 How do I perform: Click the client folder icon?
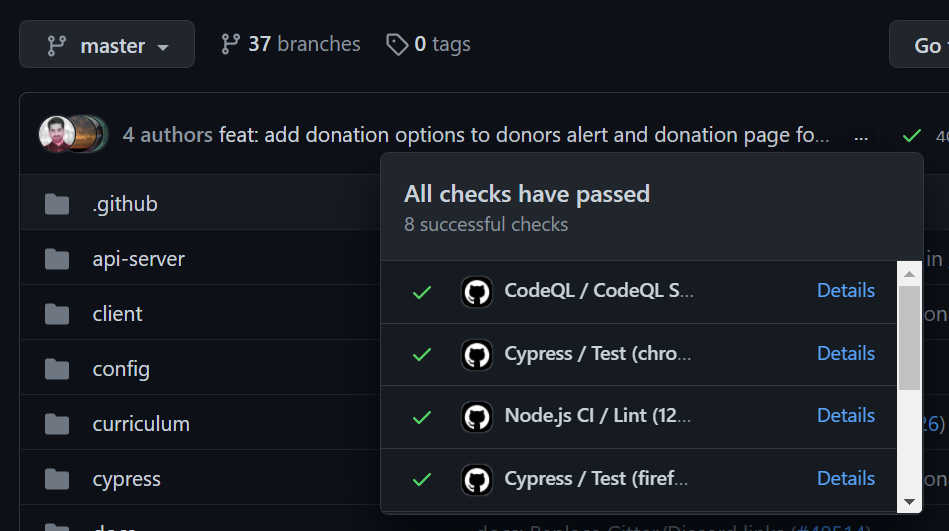[x=57, y=314]
